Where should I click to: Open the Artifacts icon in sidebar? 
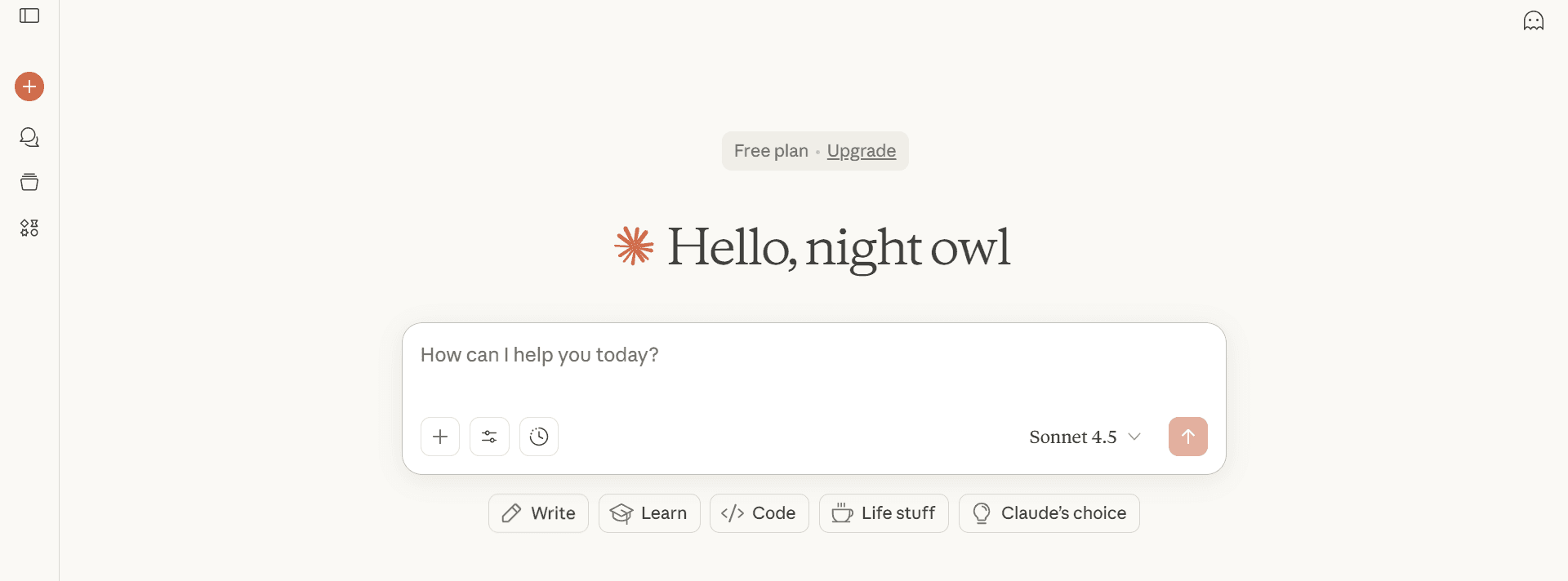[29, 228]
